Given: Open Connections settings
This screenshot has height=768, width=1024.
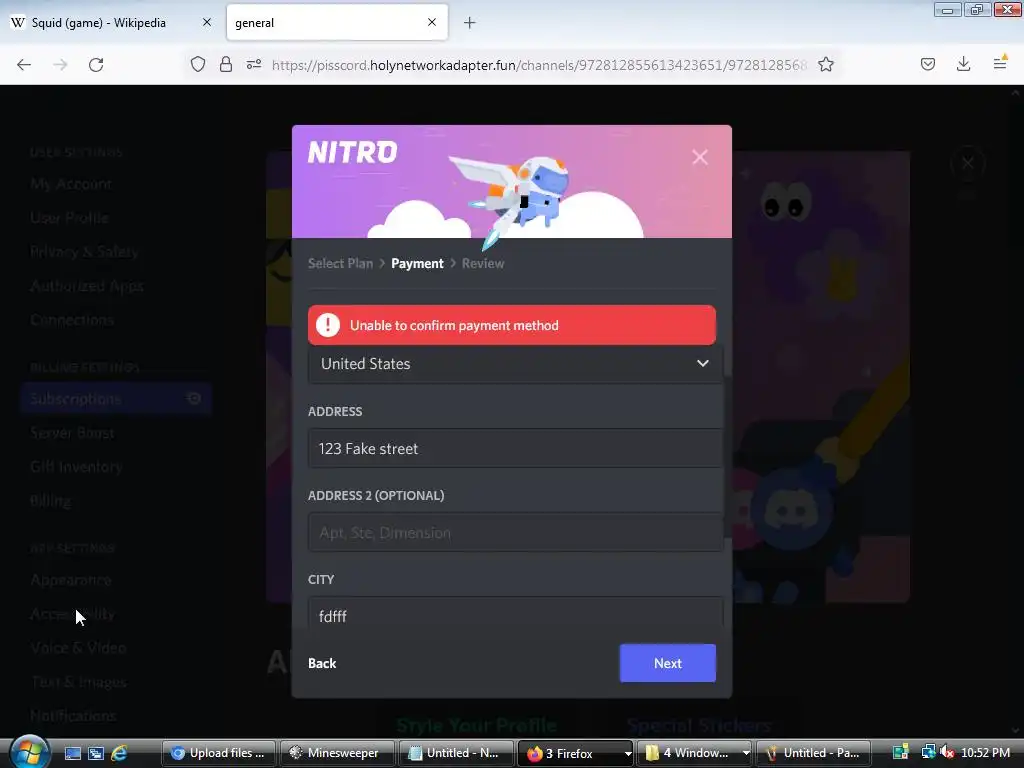Looking at the screenshot, I should tap(72, 319).
